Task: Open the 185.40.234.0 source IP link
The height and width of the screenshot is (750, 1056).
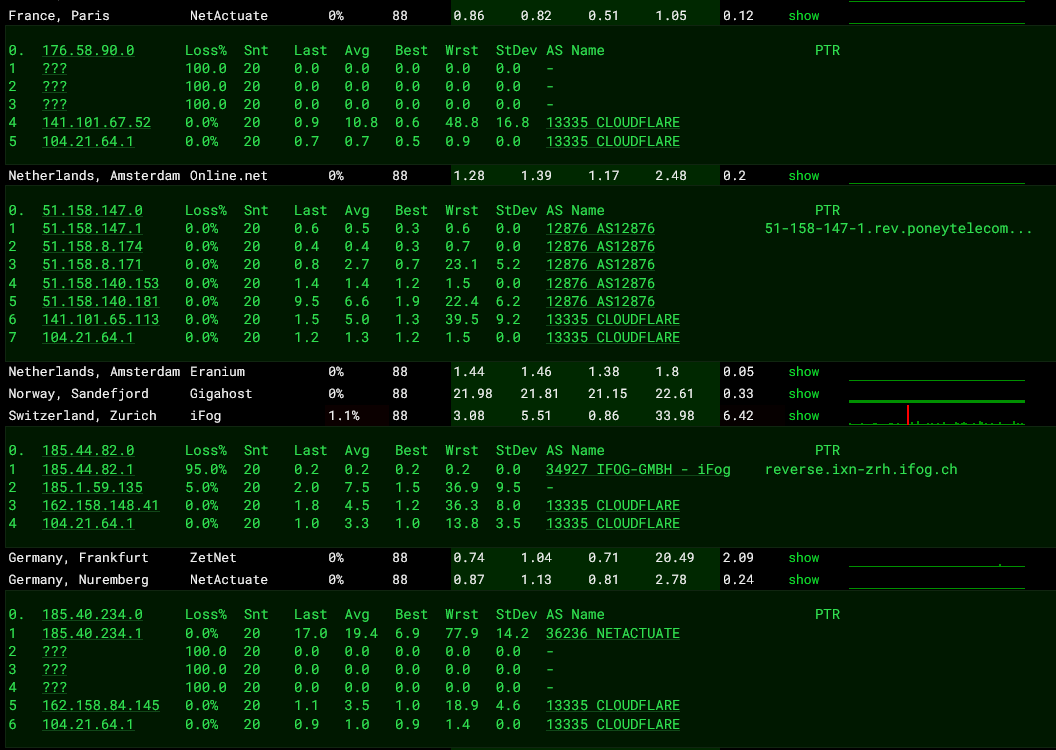Action: [92, 615]
